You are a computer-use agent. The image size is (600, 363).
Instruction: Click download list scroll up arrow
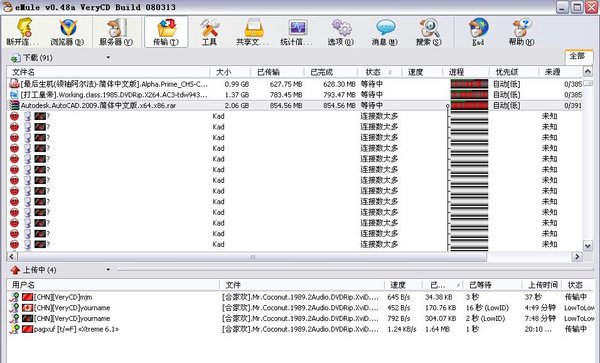[588, 72]
